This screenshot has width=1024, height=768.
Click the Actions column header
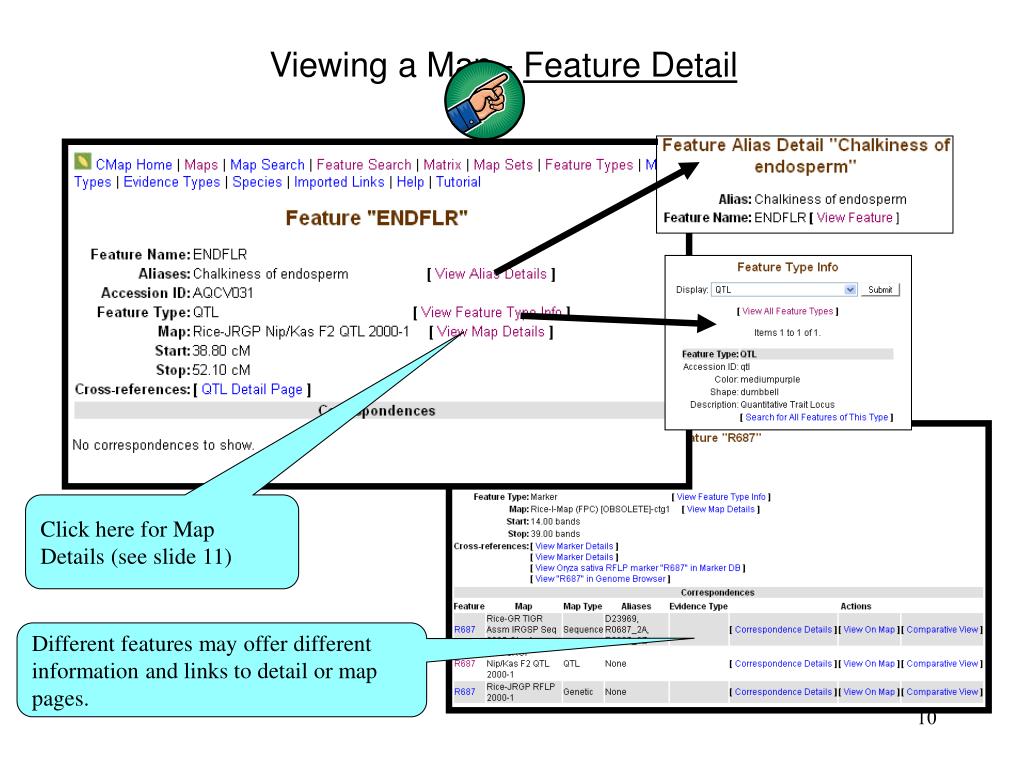pyautogui.click(x=856, y=607)
